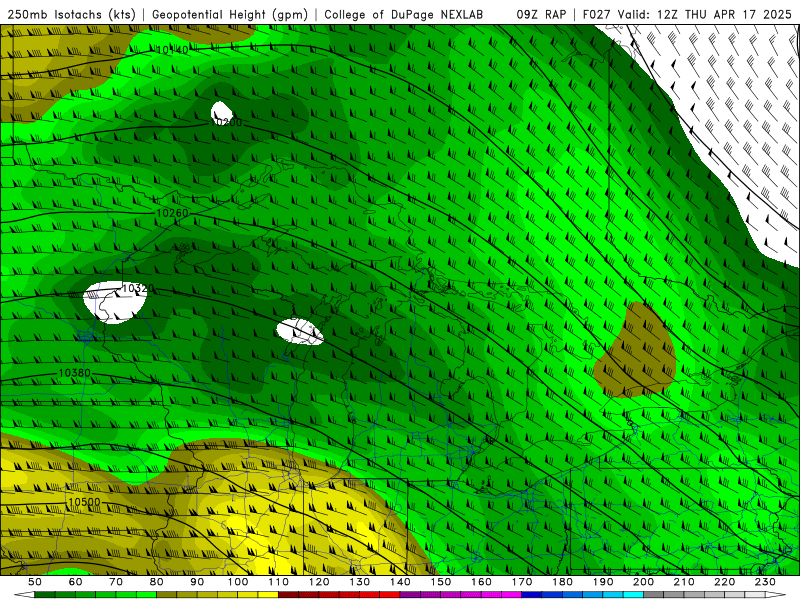Click the white low-wind patch beside 10320 label
This screenshot has width=800, height=600.
click(x=115, y=303)
